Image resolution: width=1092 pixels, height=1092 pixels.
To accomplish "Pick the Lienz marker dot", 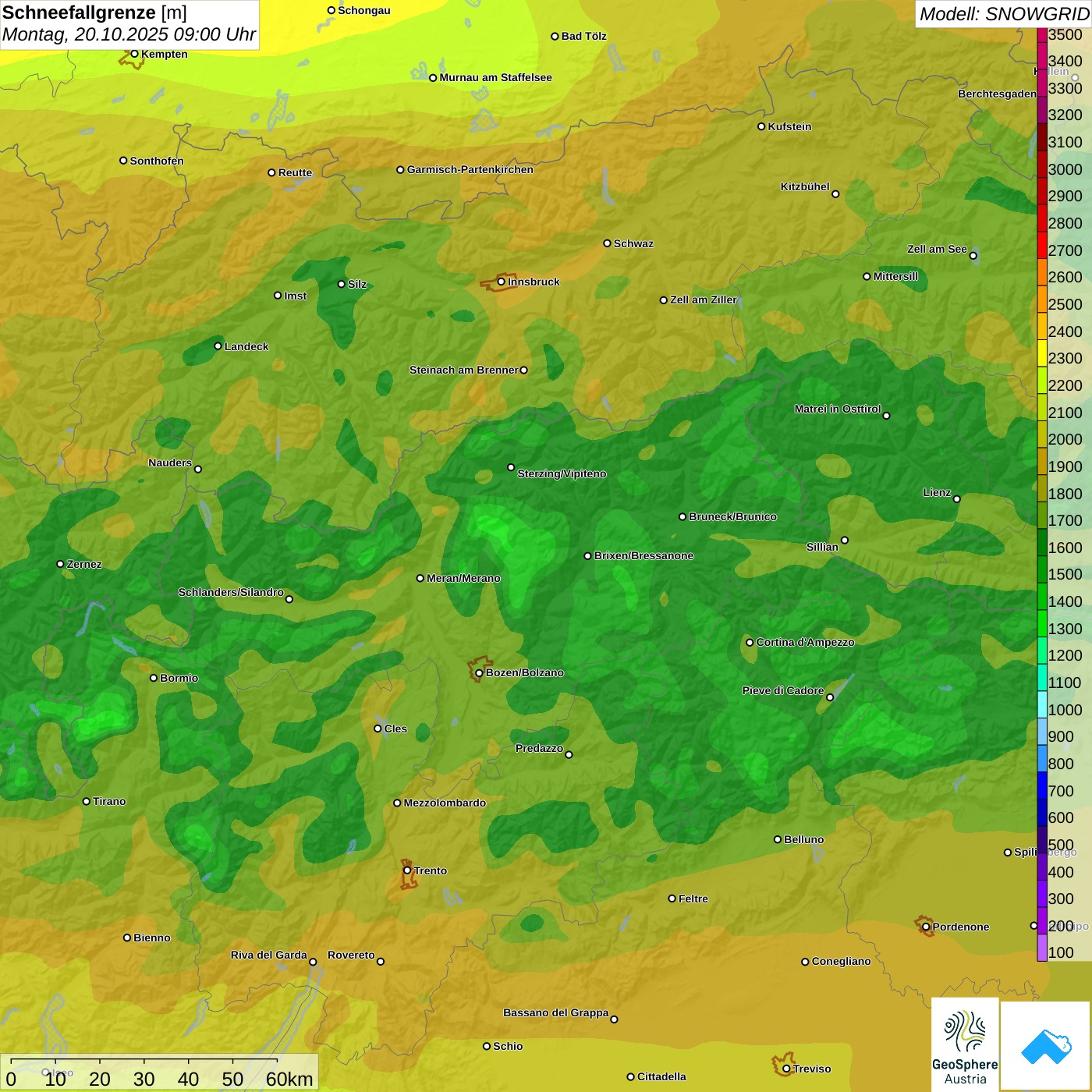I will [x=957, y=499].
